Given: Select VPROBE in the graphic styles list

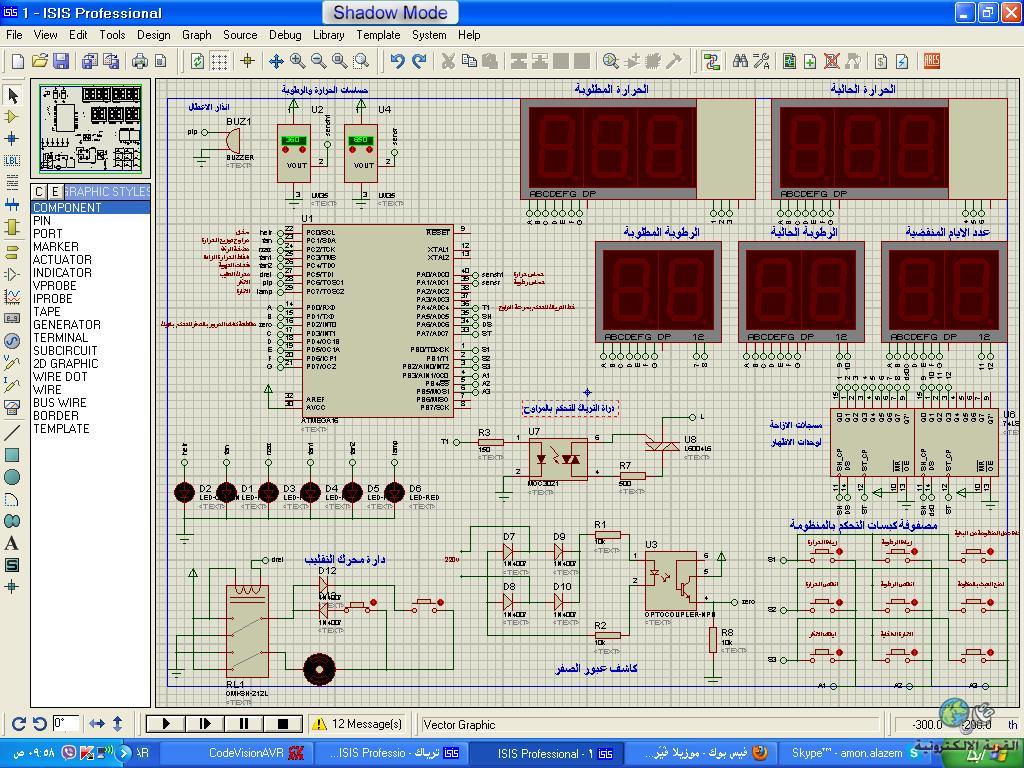Looking at the screenshot, I should click(x=91, y=285).
